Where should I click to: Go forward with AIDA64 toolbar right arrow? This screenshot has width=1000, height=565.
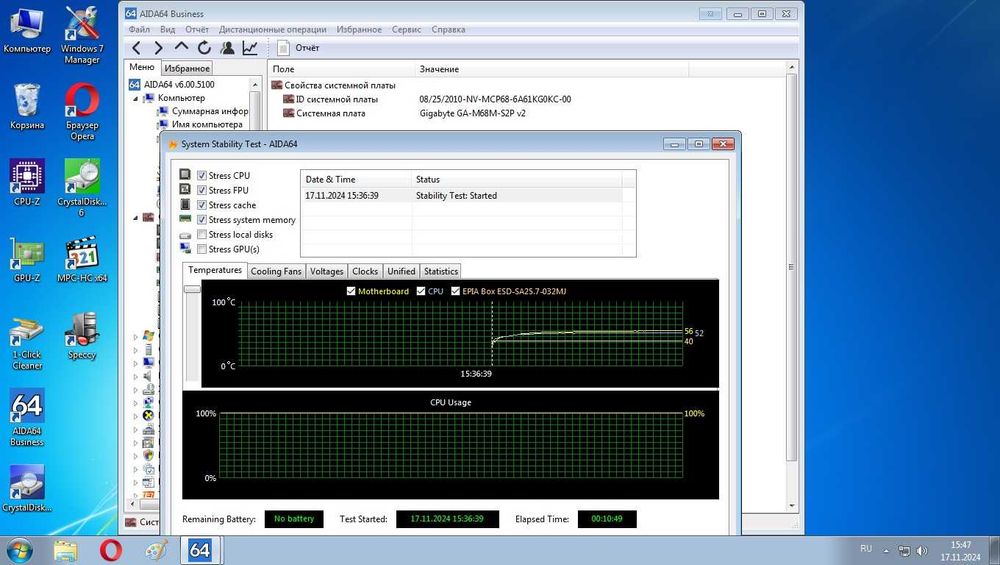[x=158, y=48]
